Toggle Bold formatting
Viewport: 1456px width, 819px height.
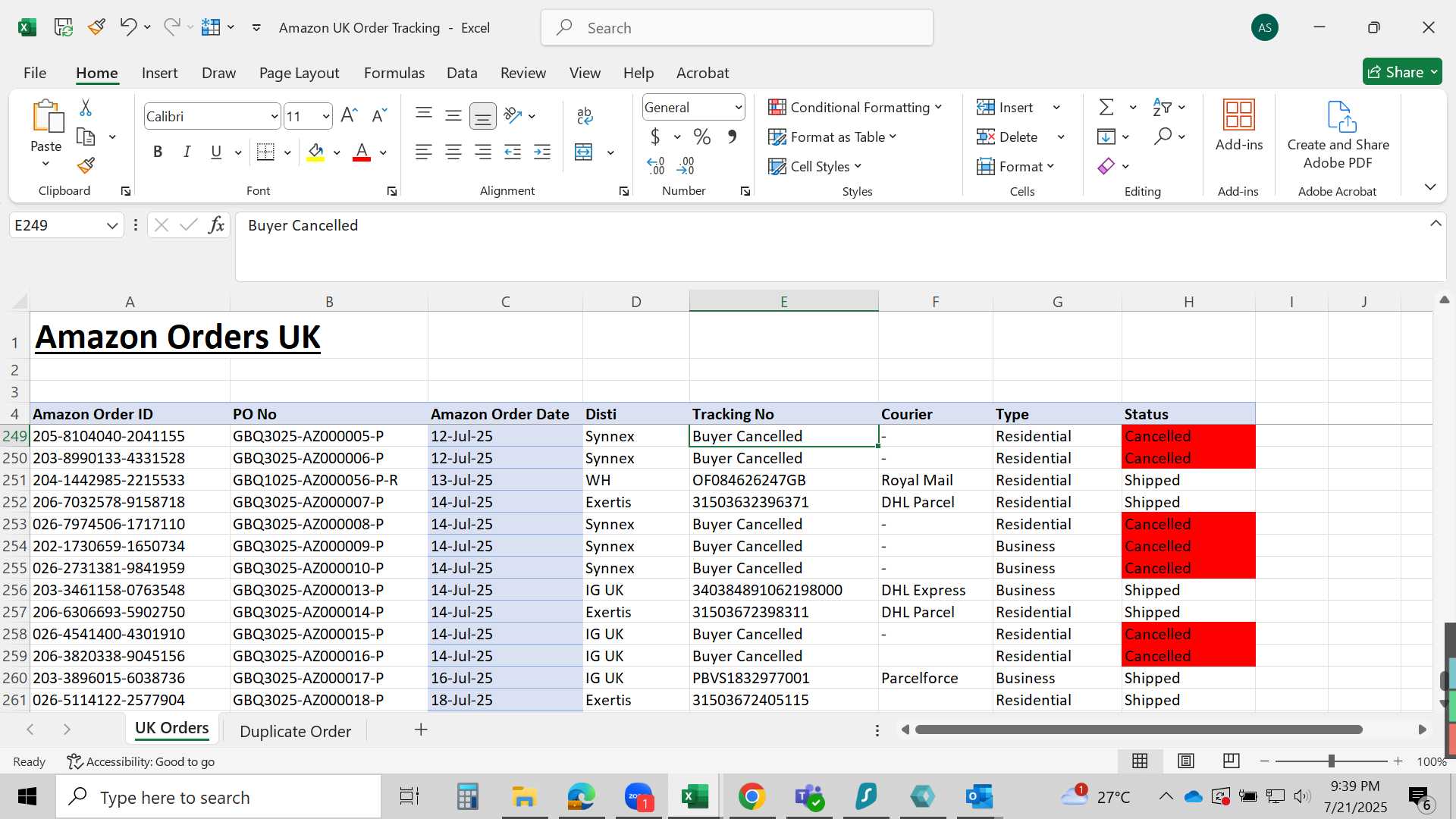pyautogui.click(x=158, y=152)
